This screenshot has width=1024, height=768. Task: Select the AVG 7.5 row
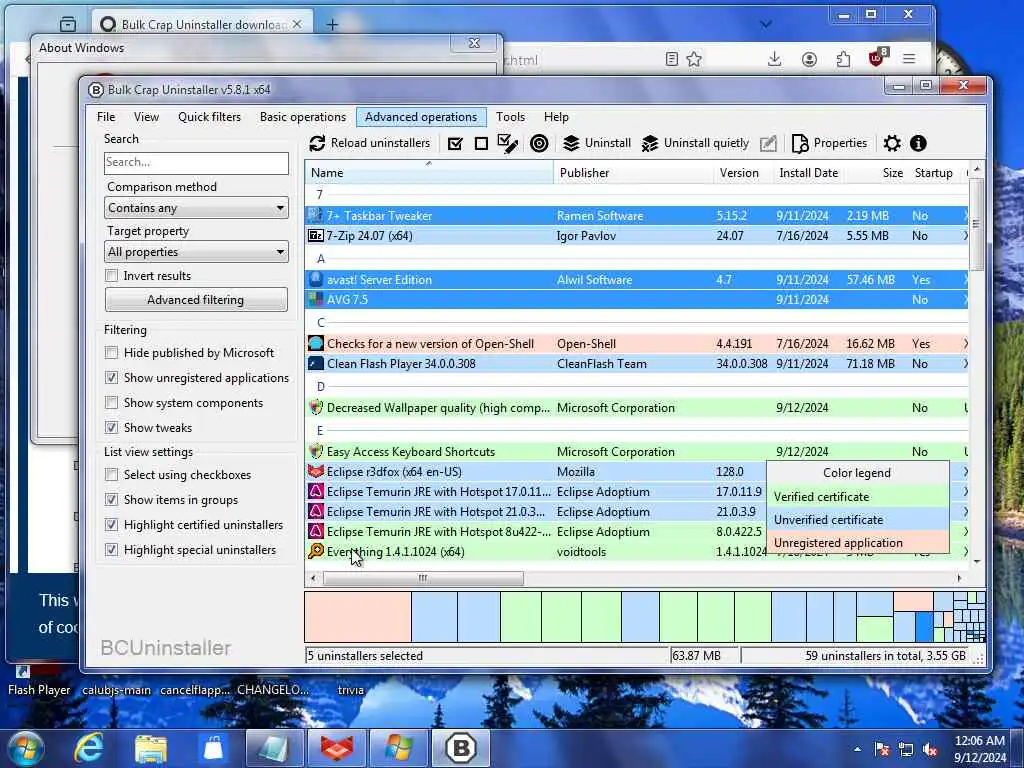click(x=637, y=300)
